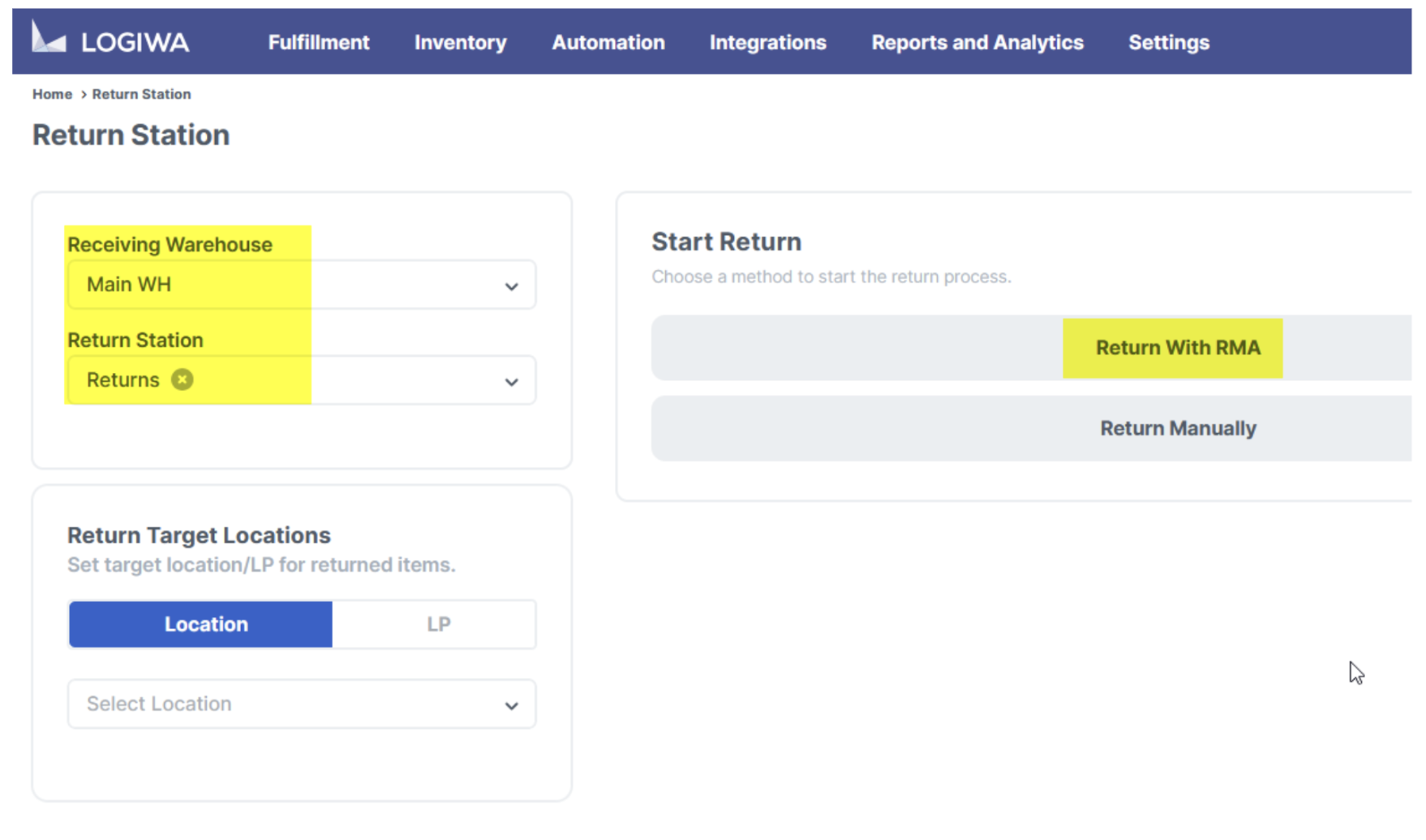
Task: Go to Home via breadcrumb
Action: click(52, 94)
